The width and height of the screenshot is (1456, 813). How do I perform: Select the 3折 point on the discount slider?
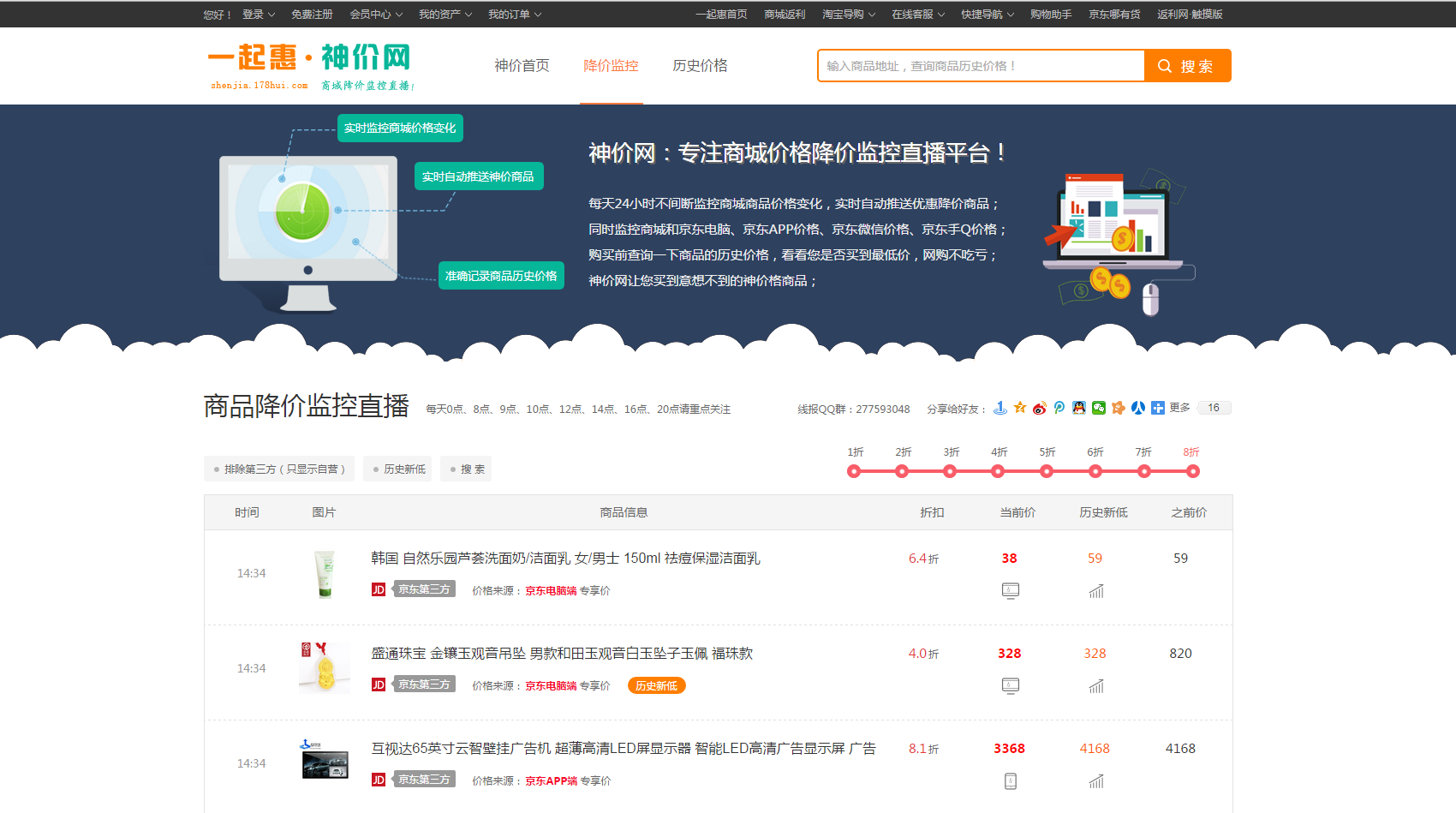pos(950,471)
